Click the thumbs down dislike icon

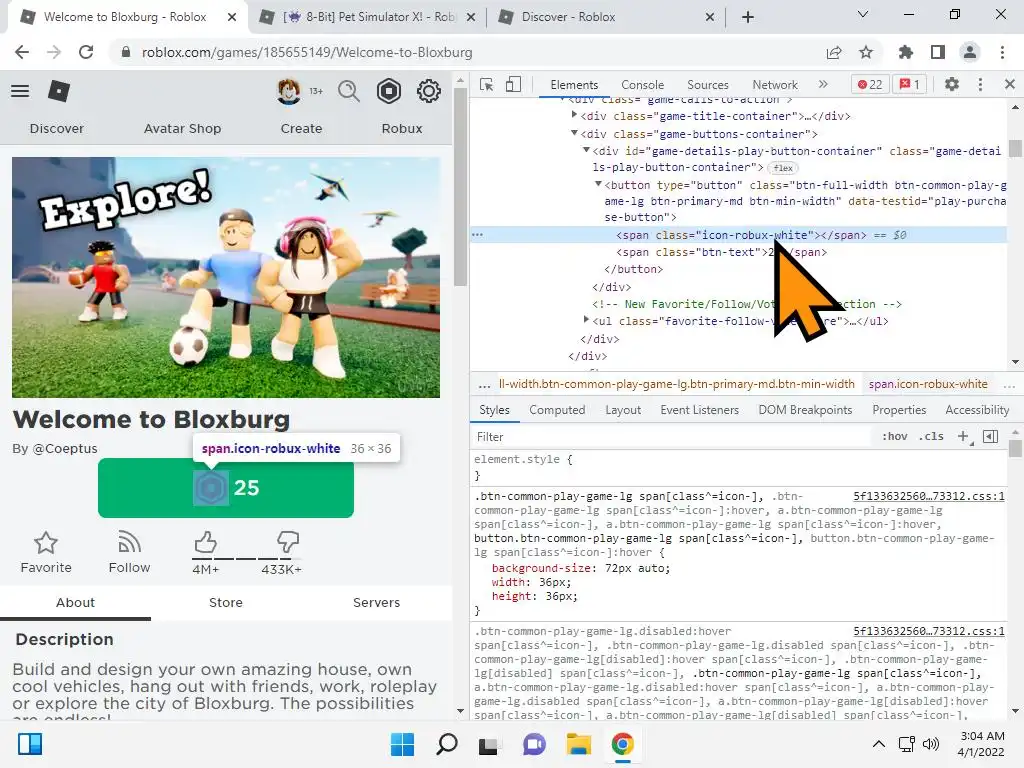pos(288,542)
